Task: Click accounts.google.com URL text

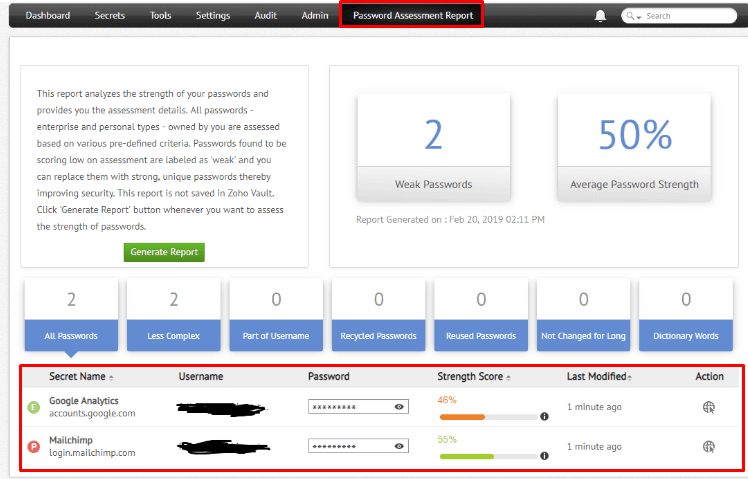Action: [x=92, y=413]
